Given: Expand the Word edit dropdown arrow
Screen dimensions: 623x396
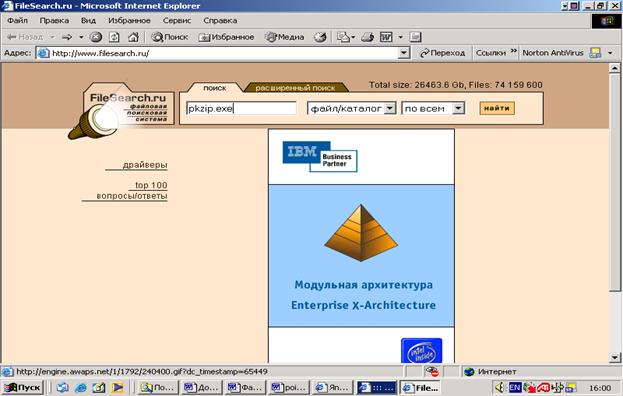Looking at the screenshot, I should [x=400, y=37].
